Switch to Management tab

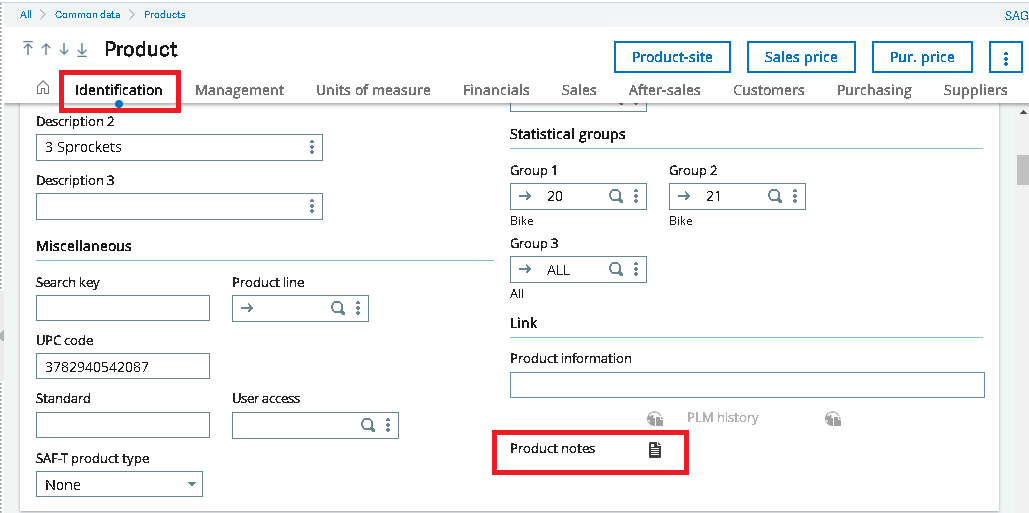[240, 90]
